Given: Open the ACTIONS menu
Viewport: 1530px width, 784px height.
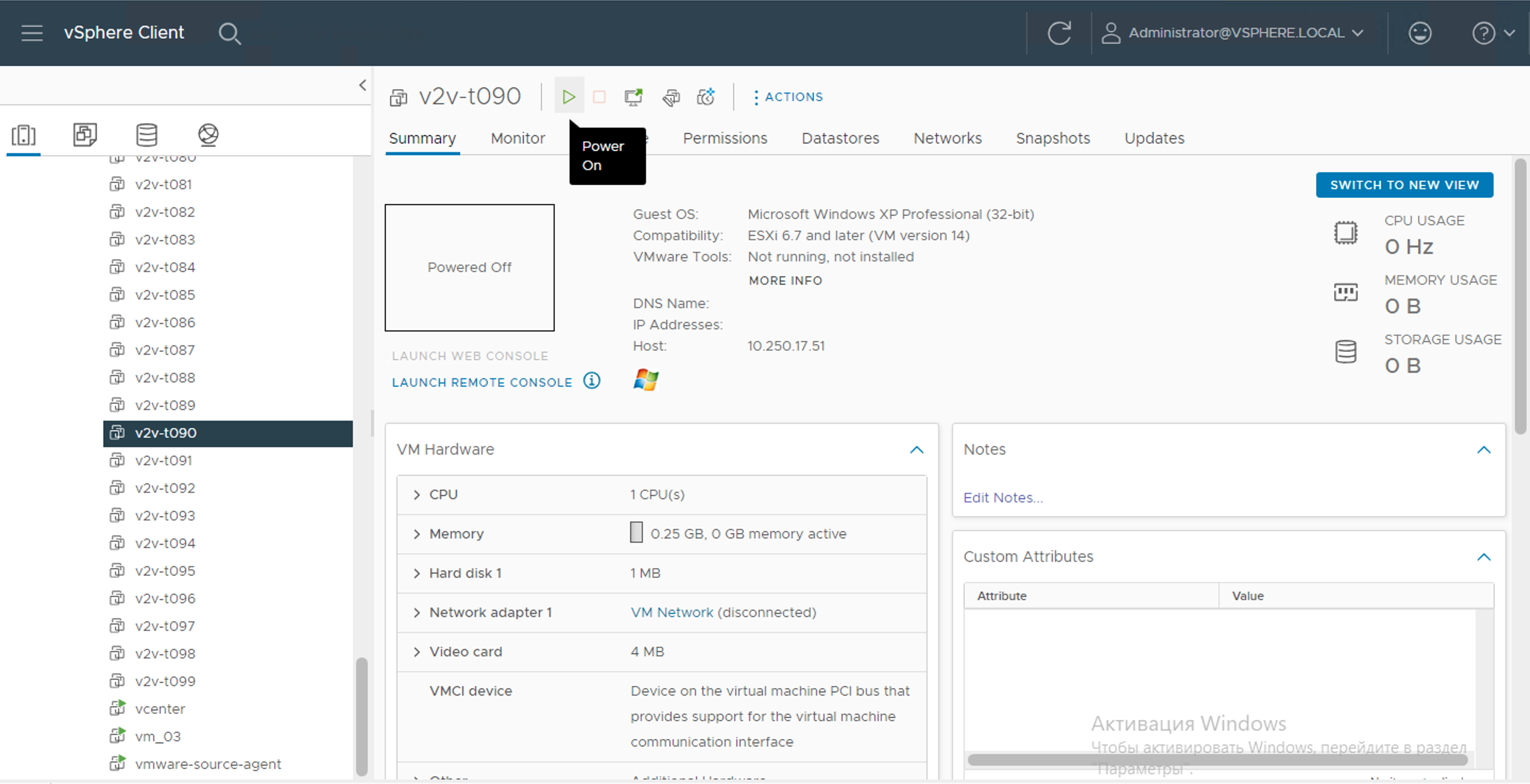Looking at the screenshot, I should coord(787,97).
